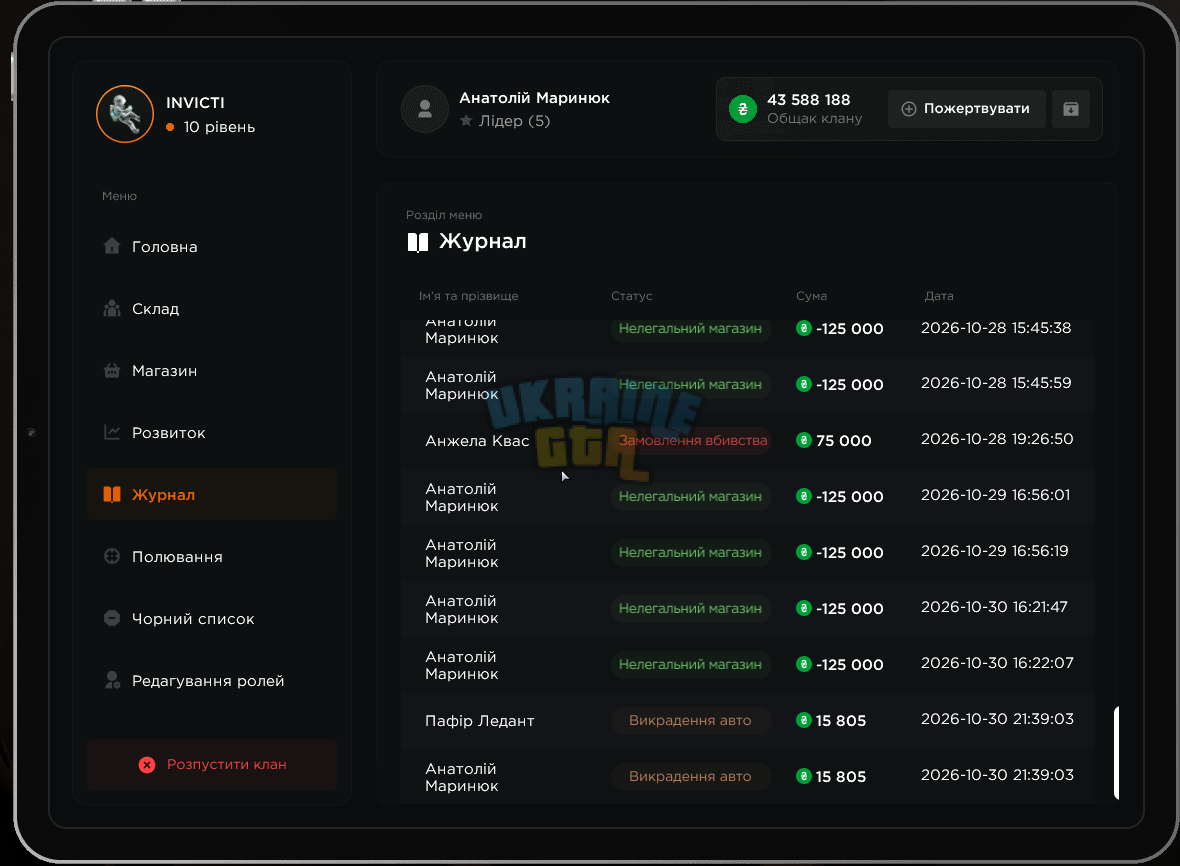Click the green hryvnia clan fund icon
The image size is (1180, 866).
coord(743,109)
